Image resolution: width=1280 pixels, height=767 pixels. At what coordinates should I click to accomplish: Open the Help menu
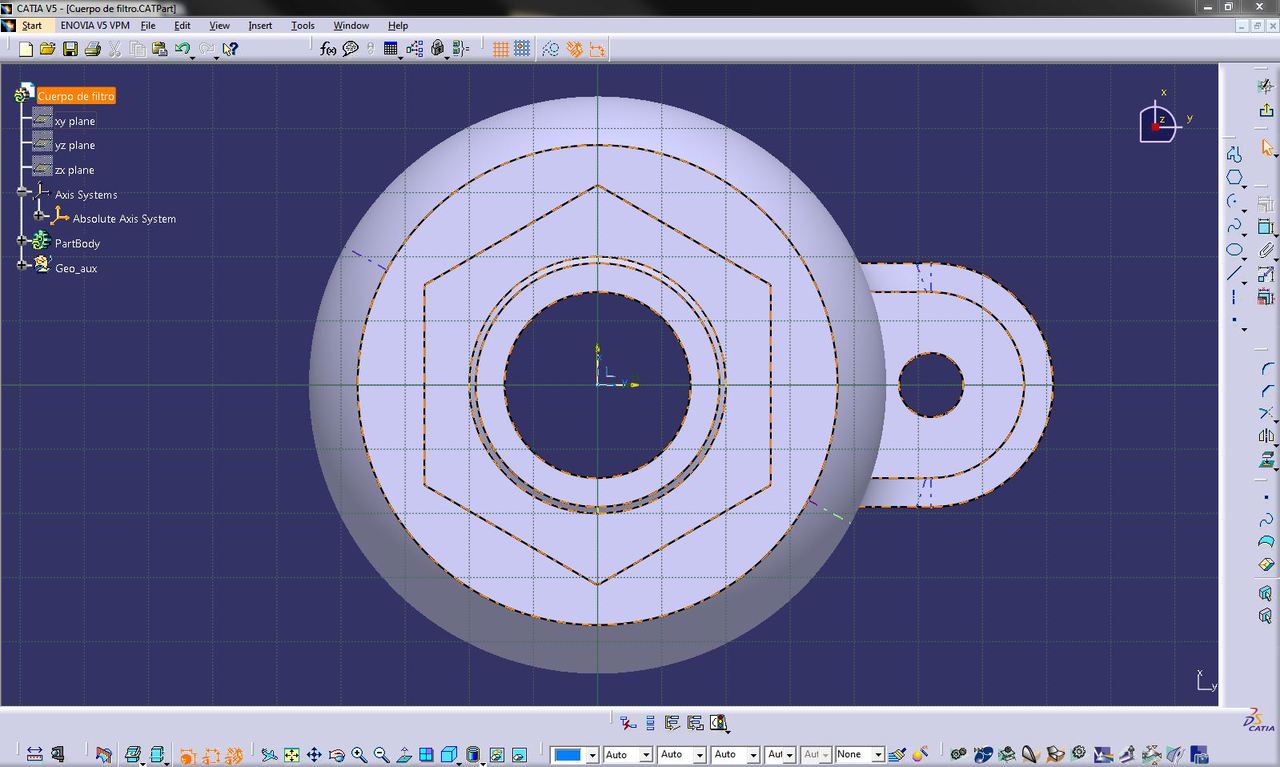coord(398,25)
